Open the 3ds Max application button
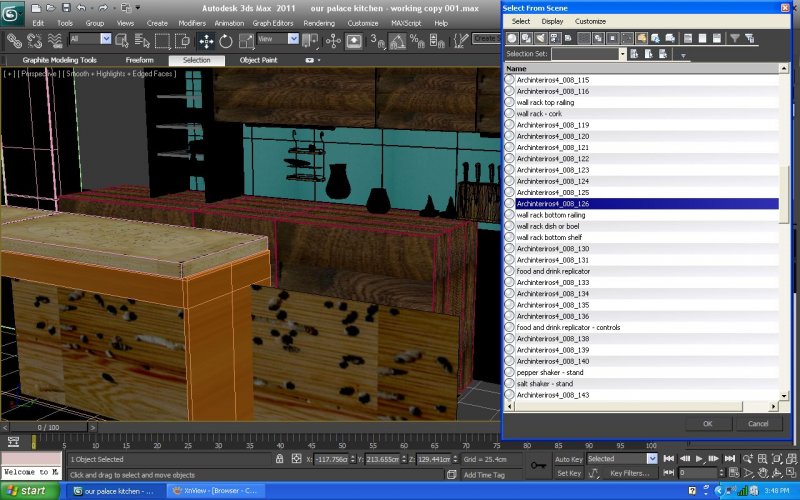The width and height of the screenshot is (800, 500). click(x=13, y=12)
